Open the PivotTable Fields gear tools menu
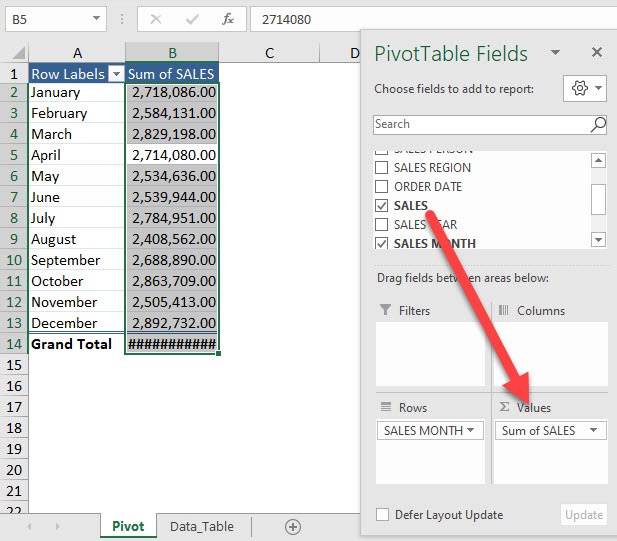The height and width of the screenshot is (541, 617). point(585,88)
